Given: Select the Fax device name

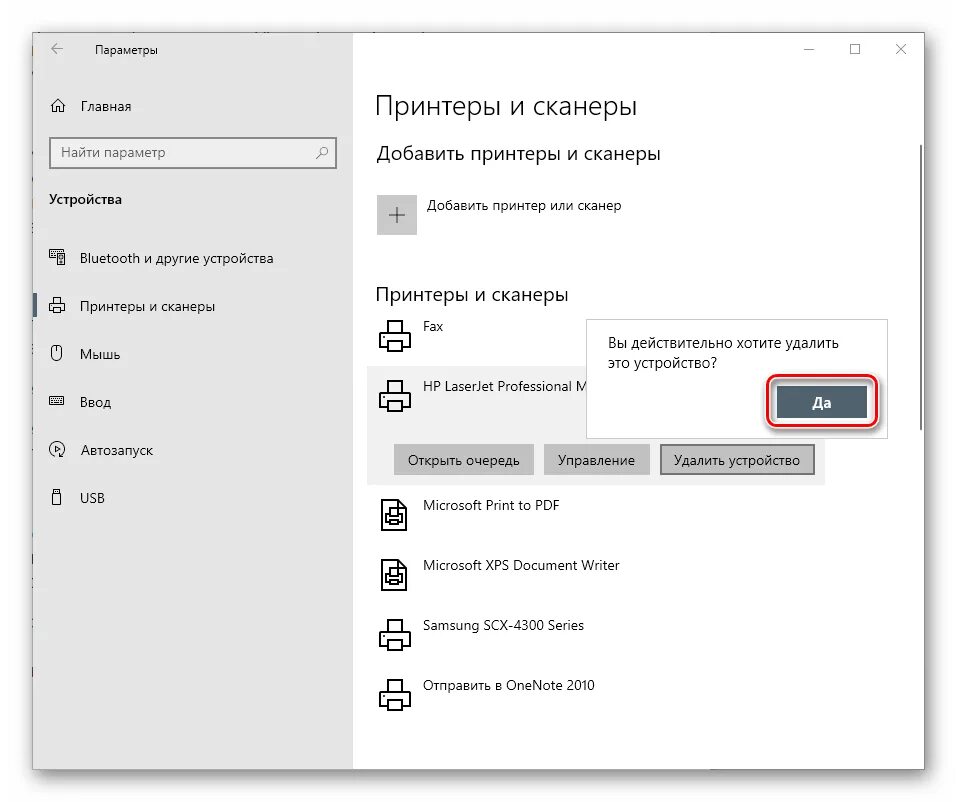Looking at the screenshot, I should pos(433,327).
